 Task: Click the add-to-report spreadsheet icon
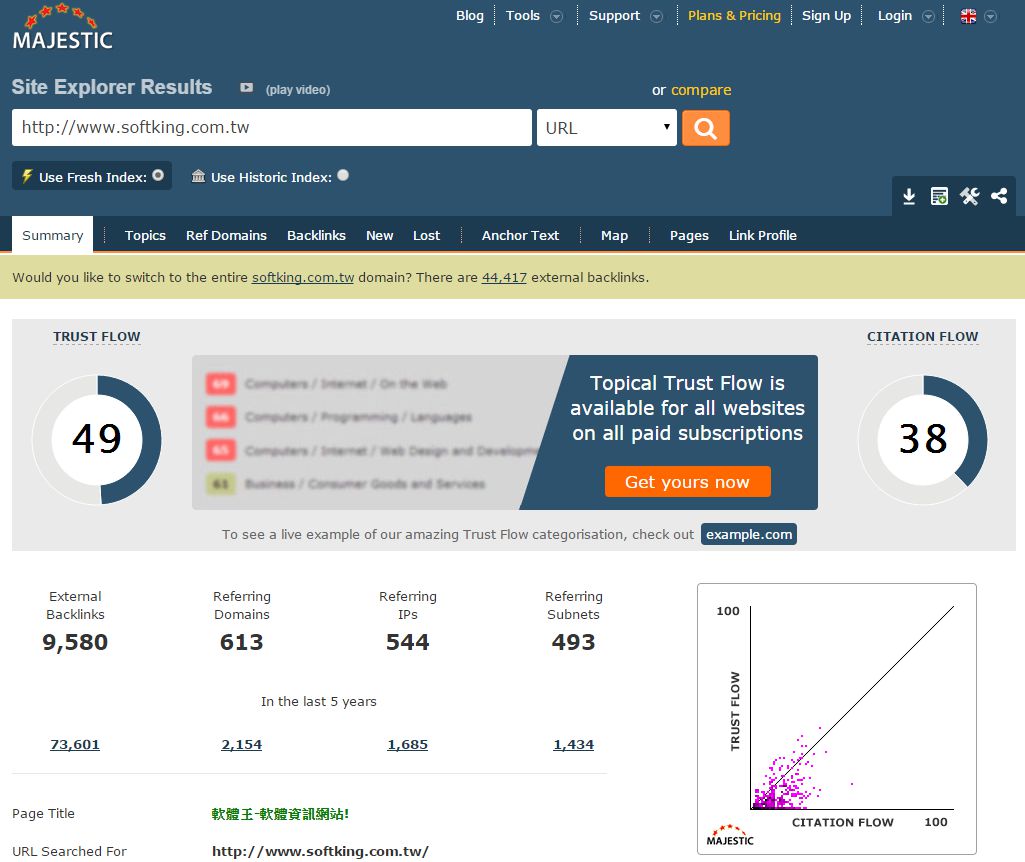point(939,197)
